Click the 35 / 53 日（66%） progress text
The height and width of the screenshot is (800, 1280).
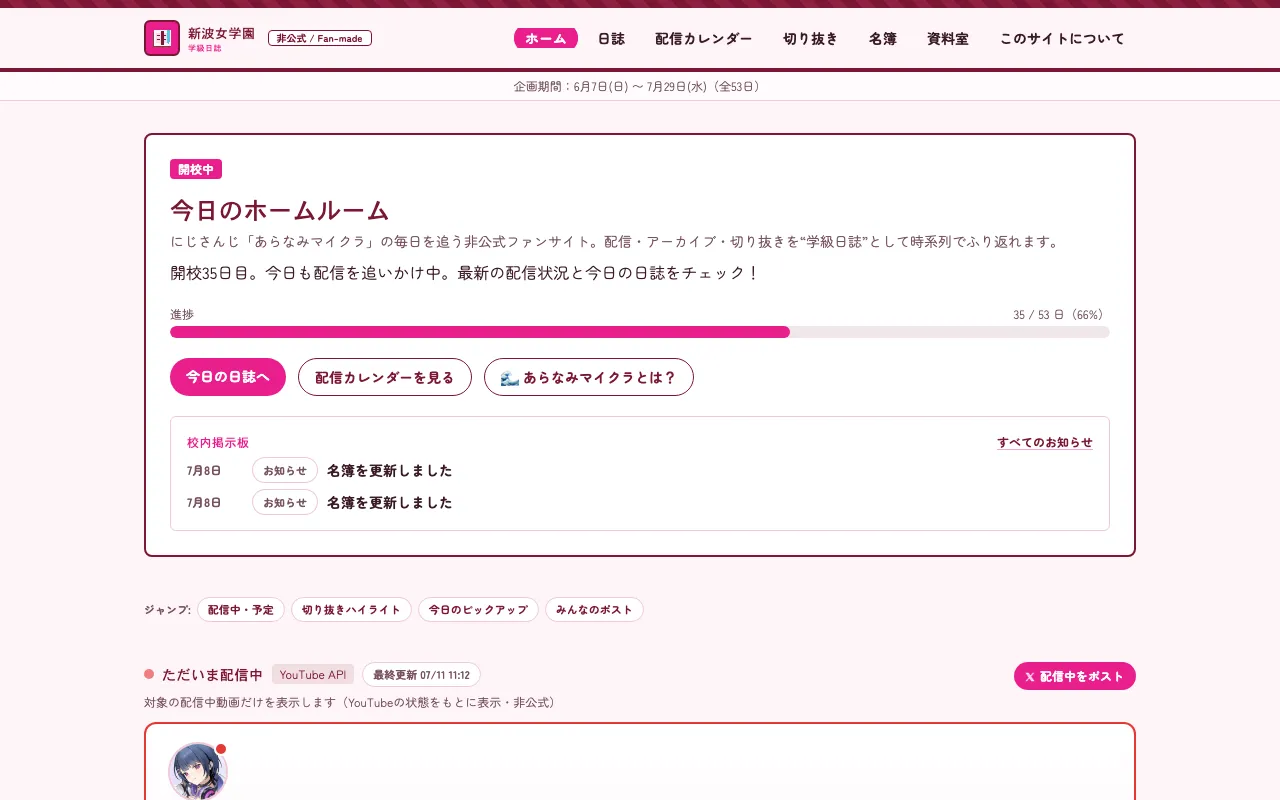pos(1059,314)
